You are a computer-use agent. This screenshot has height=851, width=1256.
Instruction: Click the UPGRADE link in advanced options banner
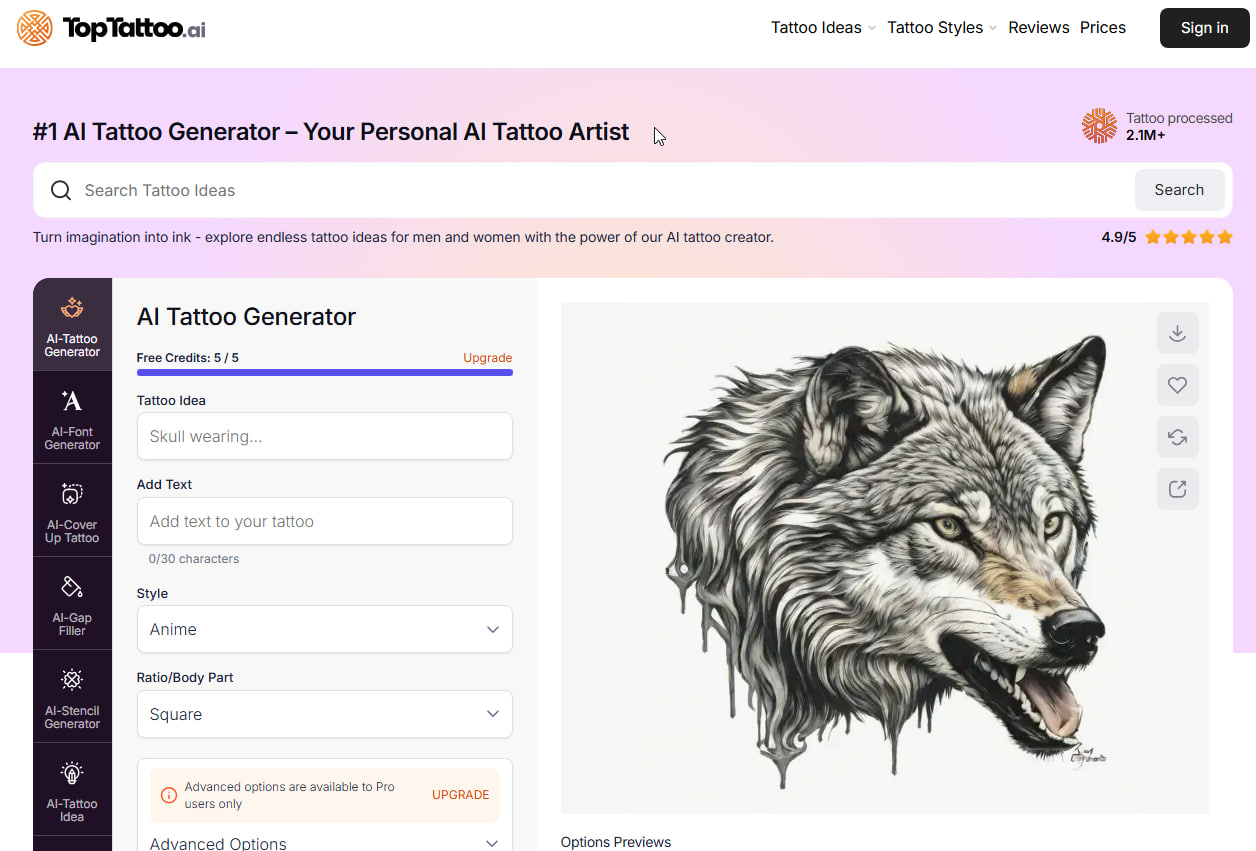tap(460, 794)
